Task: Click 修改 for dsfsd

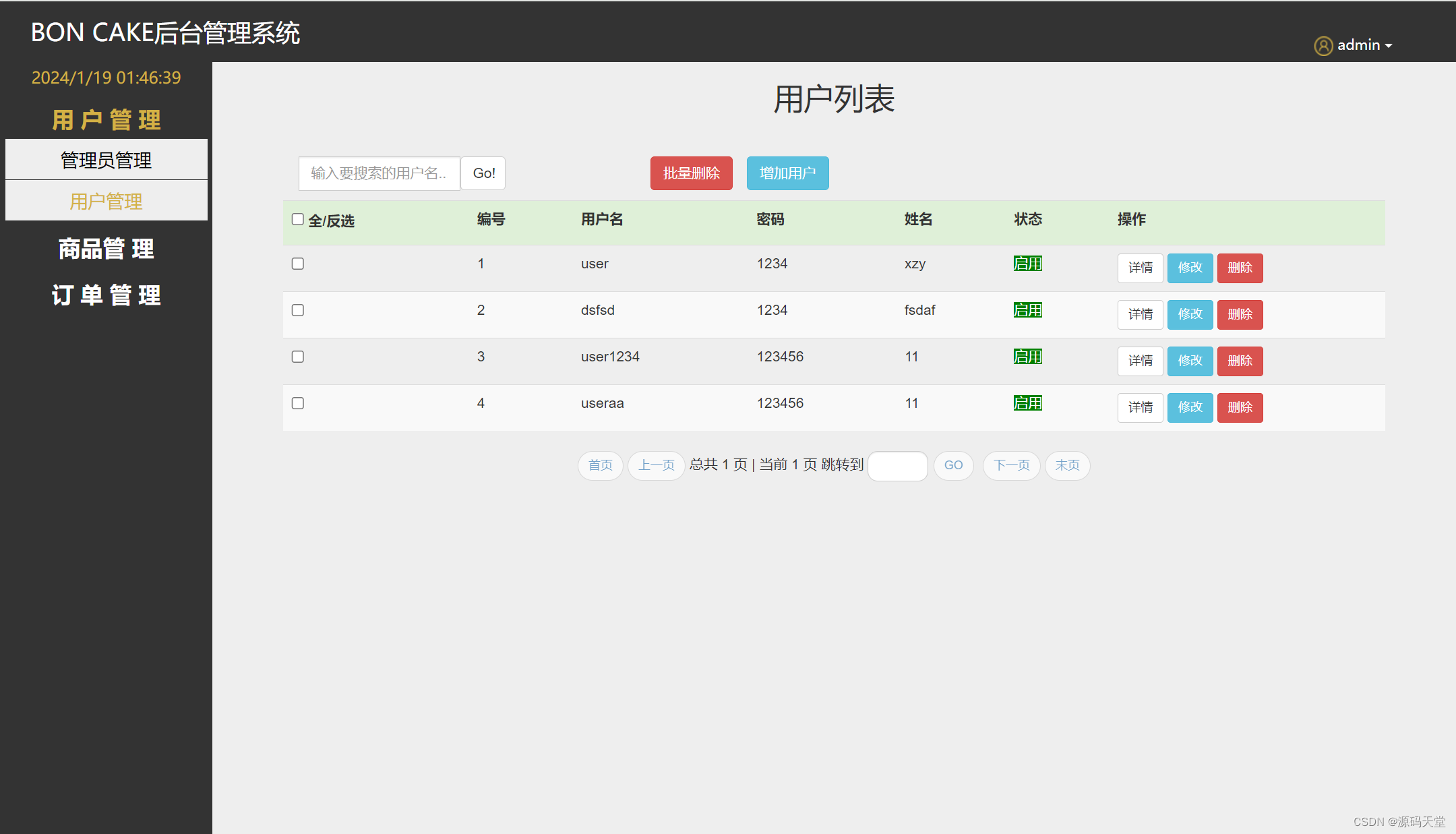Action: tap(1190, 314)
